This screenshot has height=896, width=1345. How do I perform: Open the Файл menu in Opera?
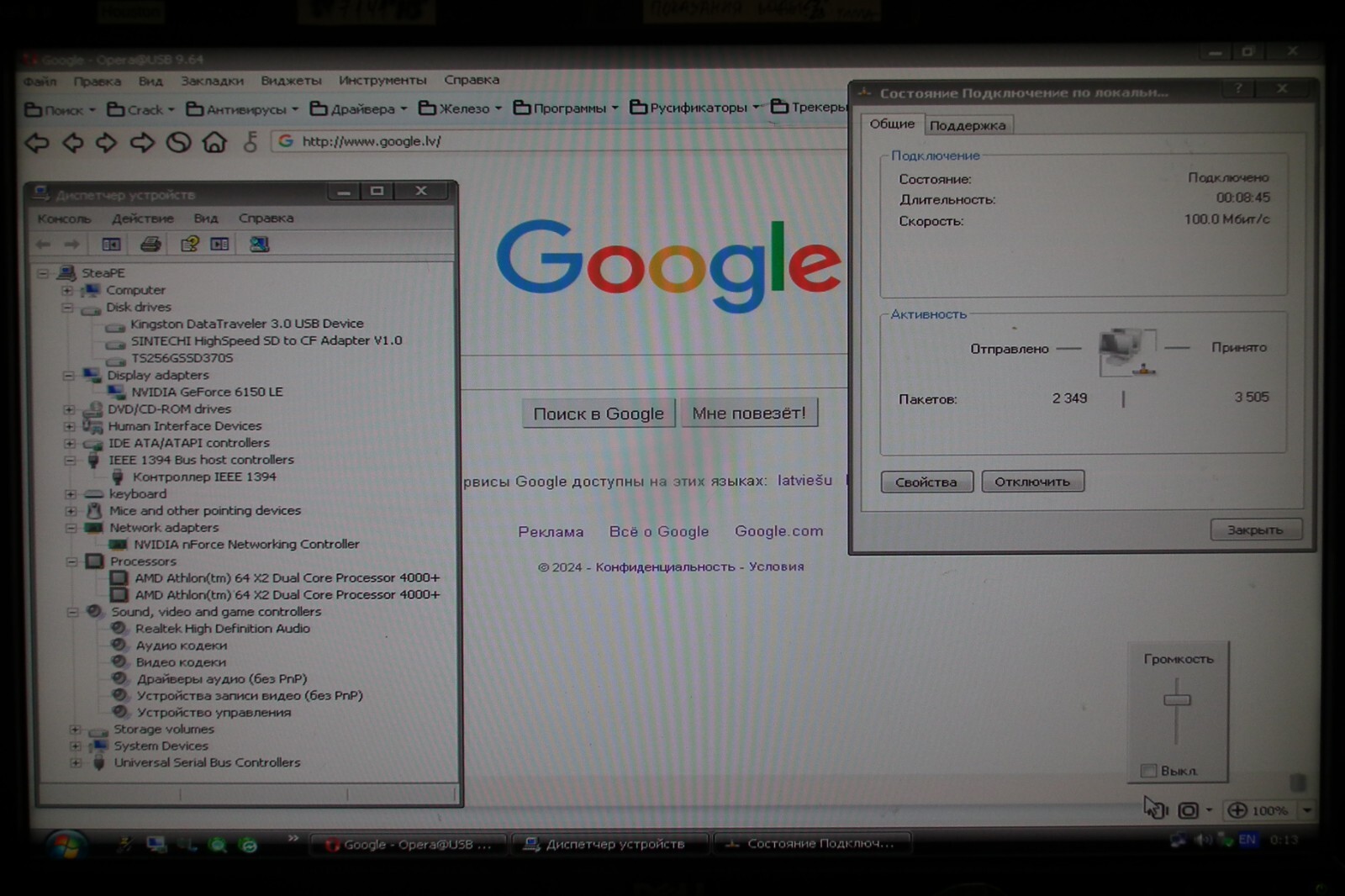coord(40,82)
